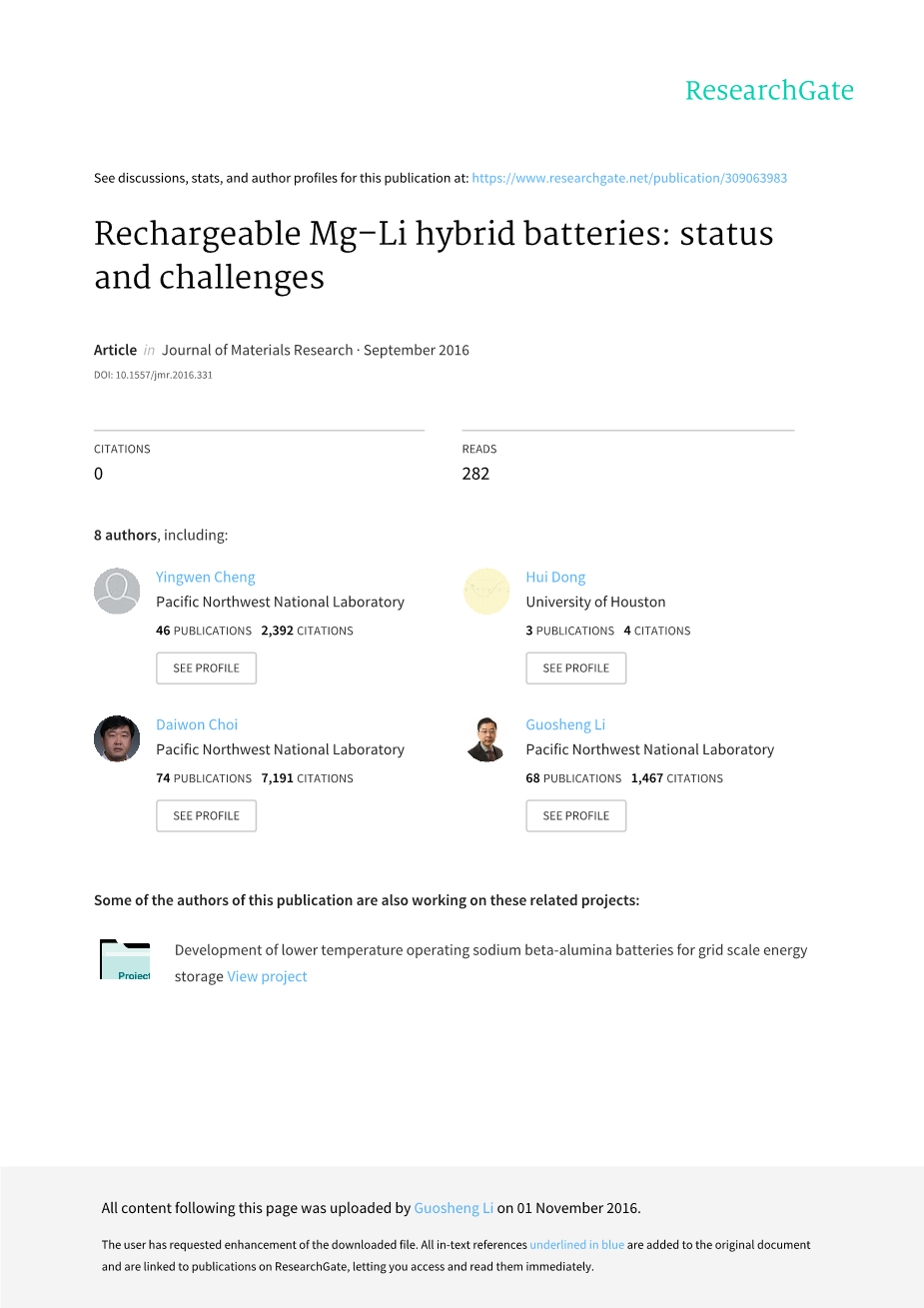924x1308 pixels.
Task: Open Hui Dong's name link
Action: point(555,578)
